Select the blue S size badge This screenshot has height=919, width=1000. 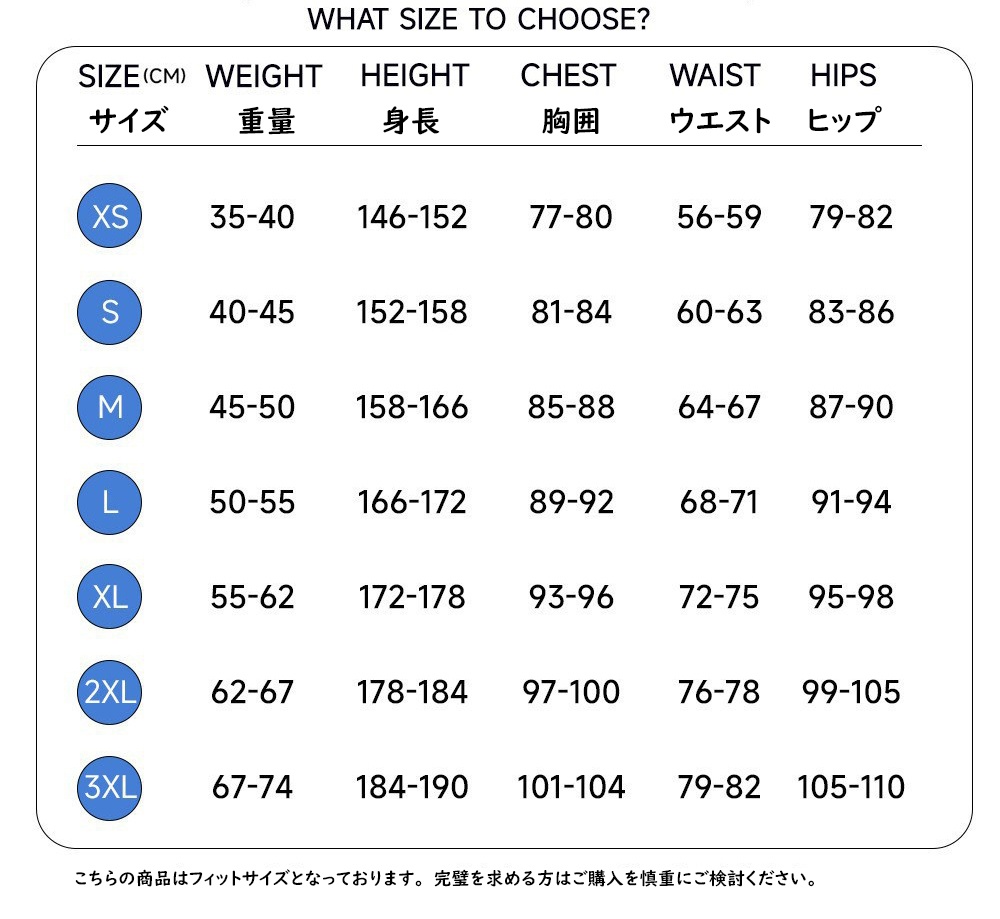click(x=110, y=312)
